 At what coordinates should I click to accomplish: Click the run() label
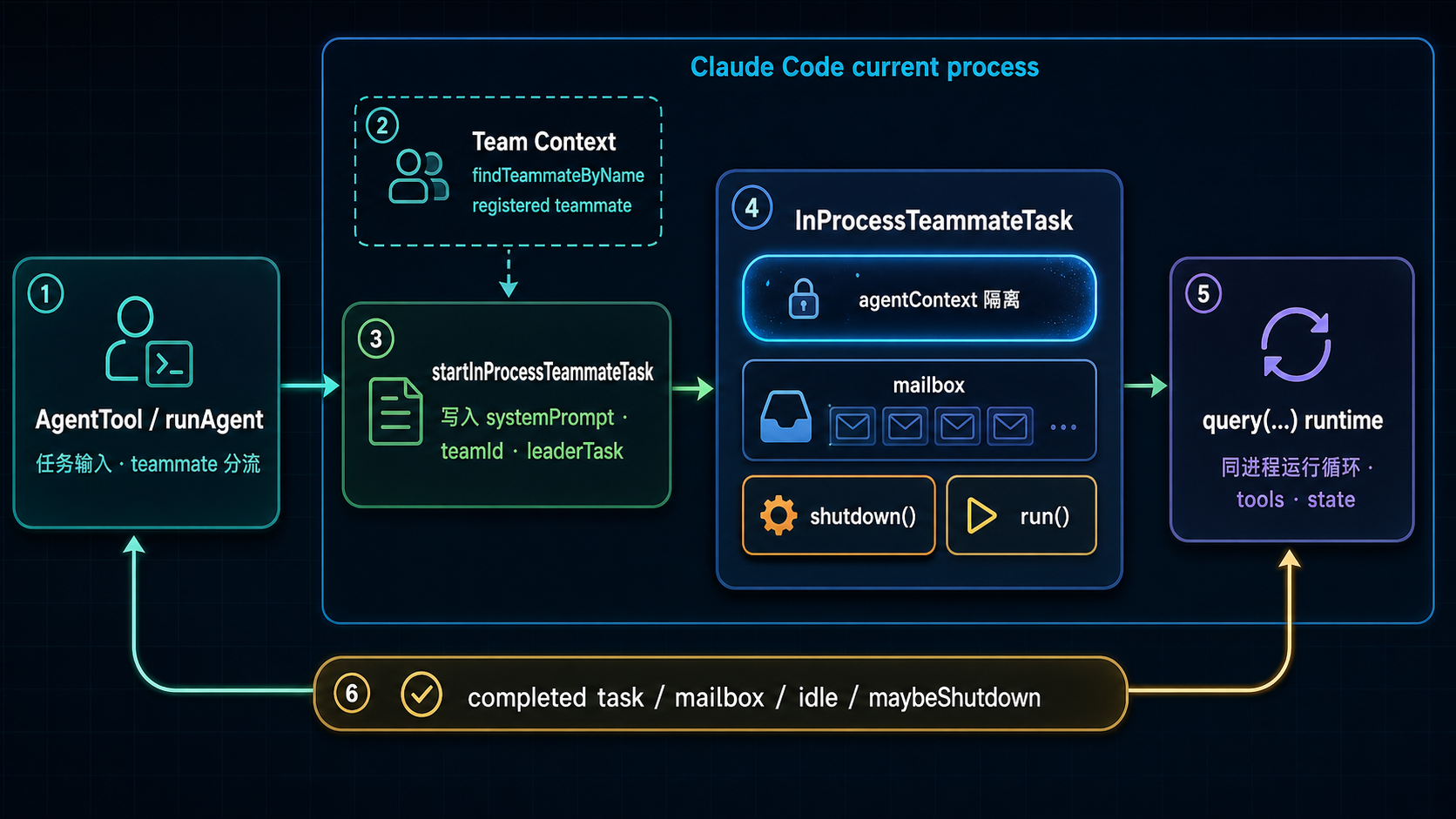click(1044, 516)
